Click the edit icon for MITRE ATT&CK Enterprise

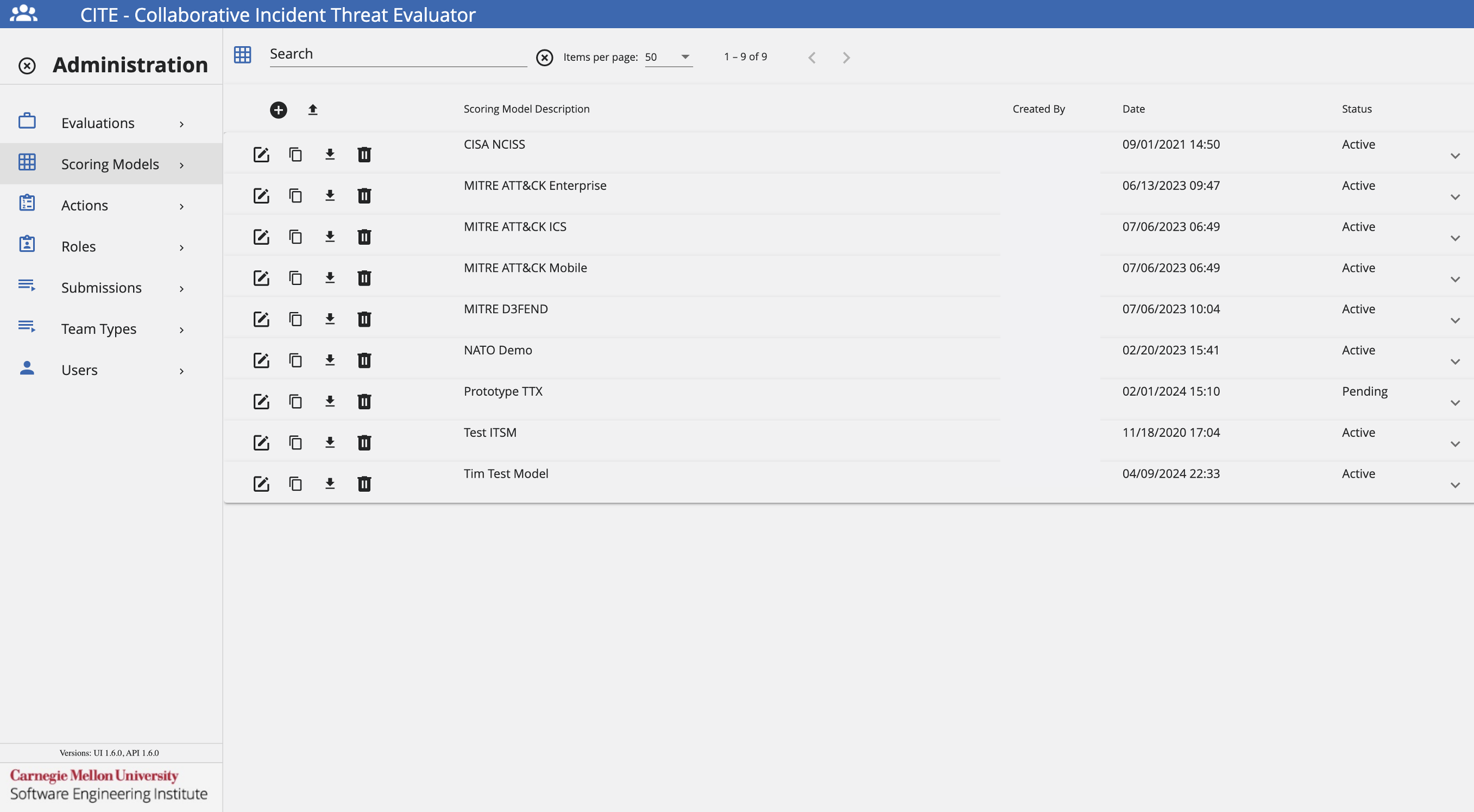tap(261, 195)
